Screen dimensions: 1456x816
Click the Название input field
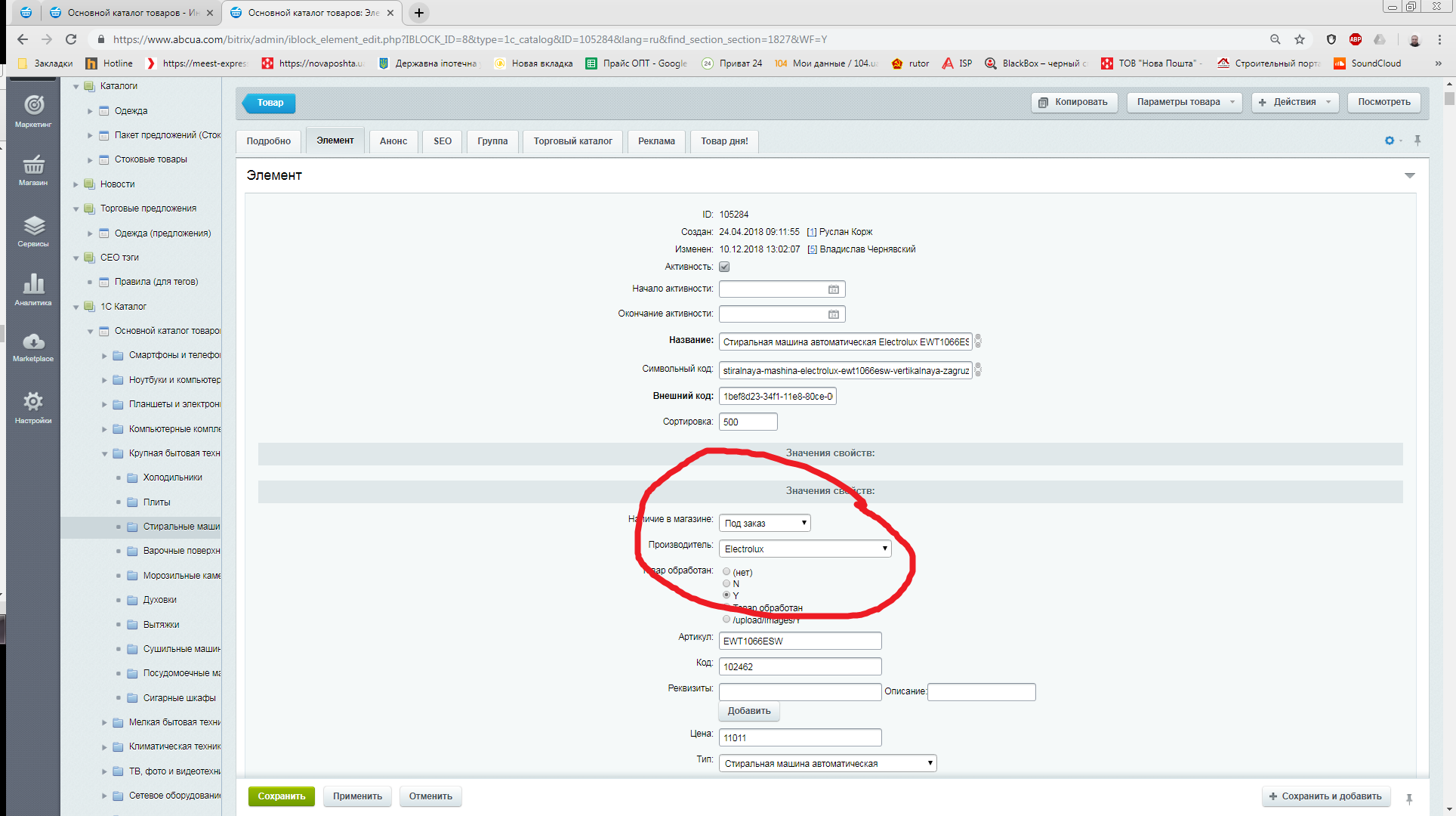845,342
